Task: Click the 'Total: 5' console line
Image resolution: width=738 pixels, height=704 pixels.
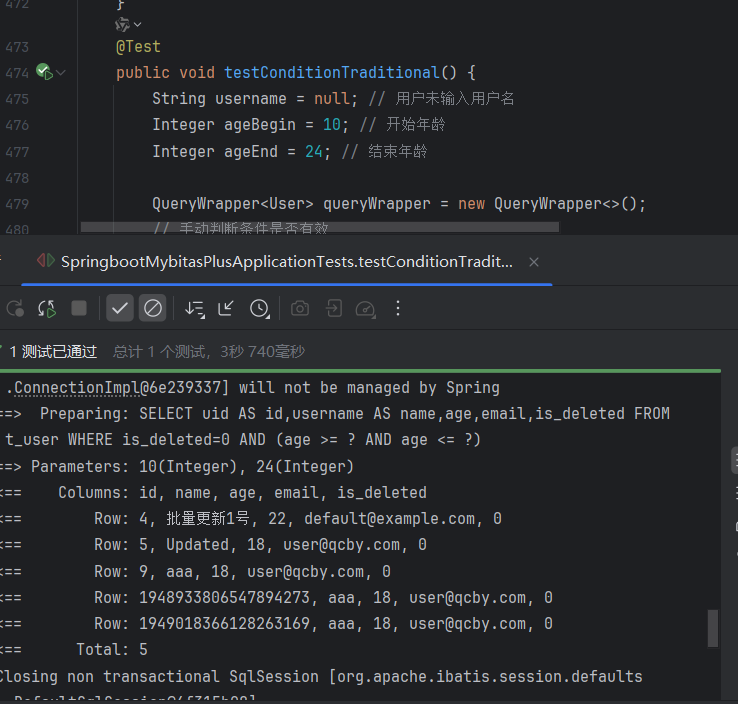Action: [x=74, y=649]
